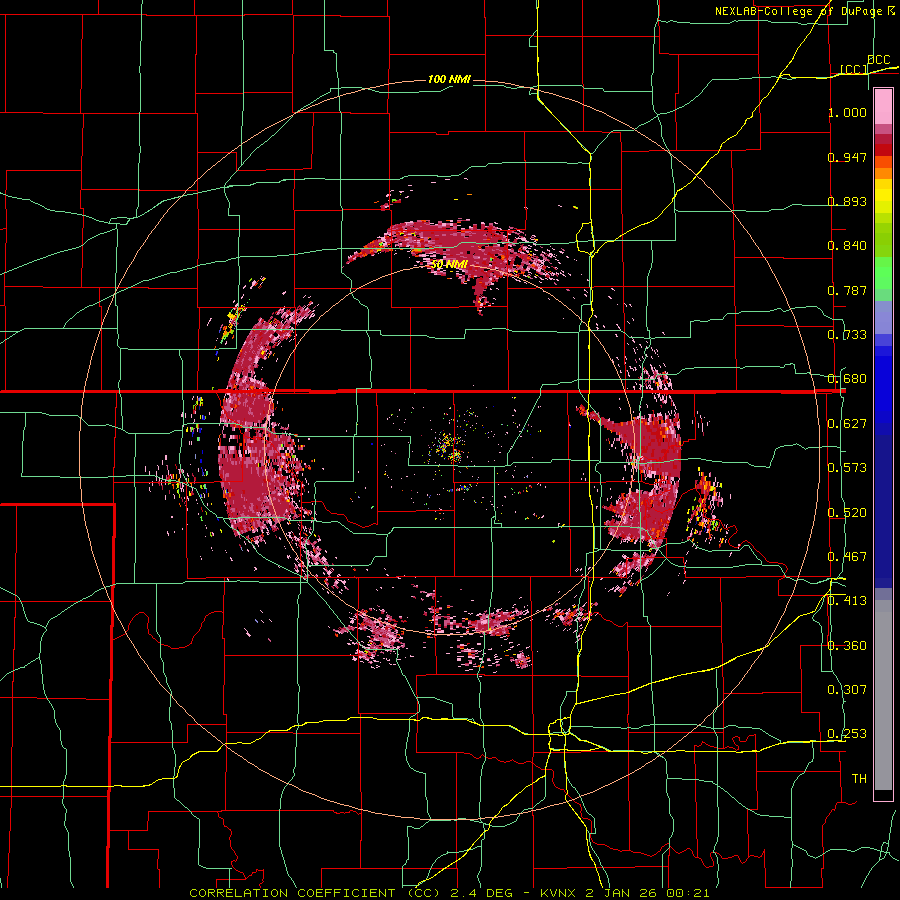Click the 0.787 scale value
Viewport: 900px width, 900px height.
pos(847,290)
